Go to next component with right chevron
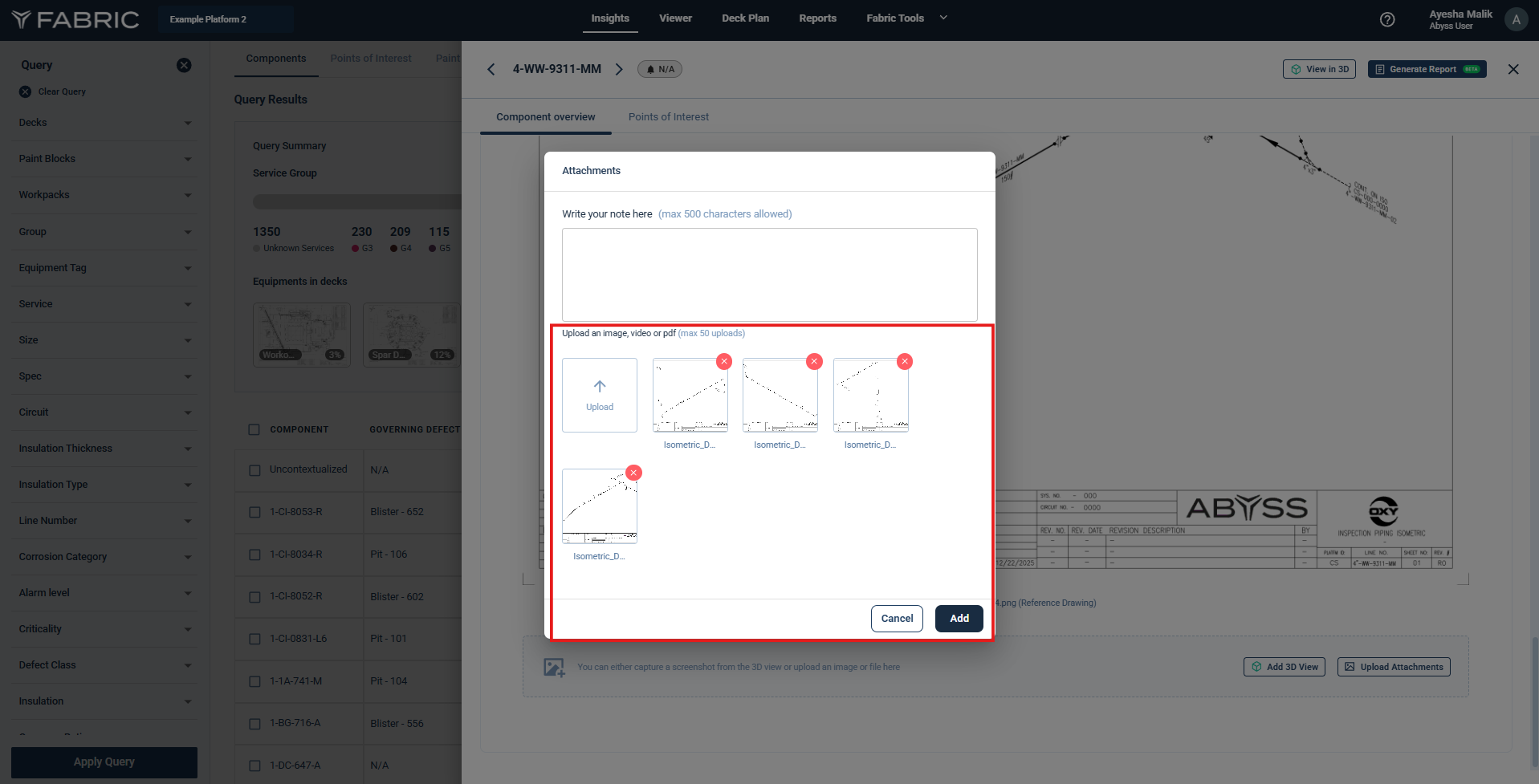 click(x=619, y=69)
